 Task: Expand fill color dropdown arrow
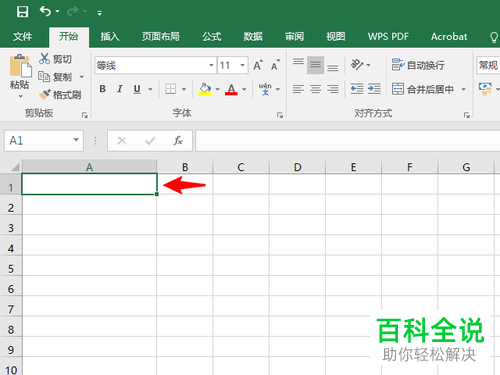point(218,89)
